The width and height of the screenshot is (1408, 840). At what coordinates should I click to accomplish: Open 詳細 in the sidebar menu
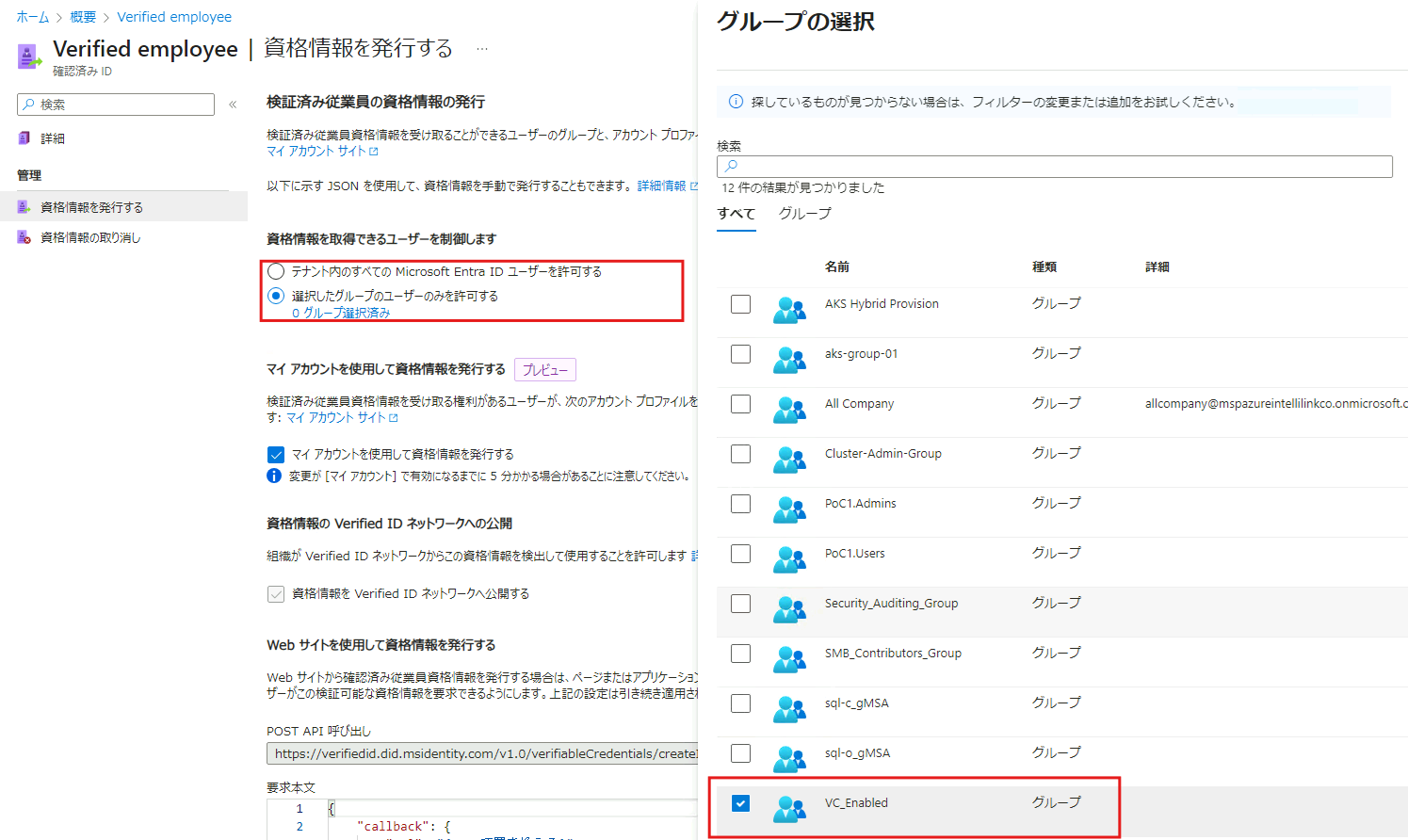(x=53, y=138)
